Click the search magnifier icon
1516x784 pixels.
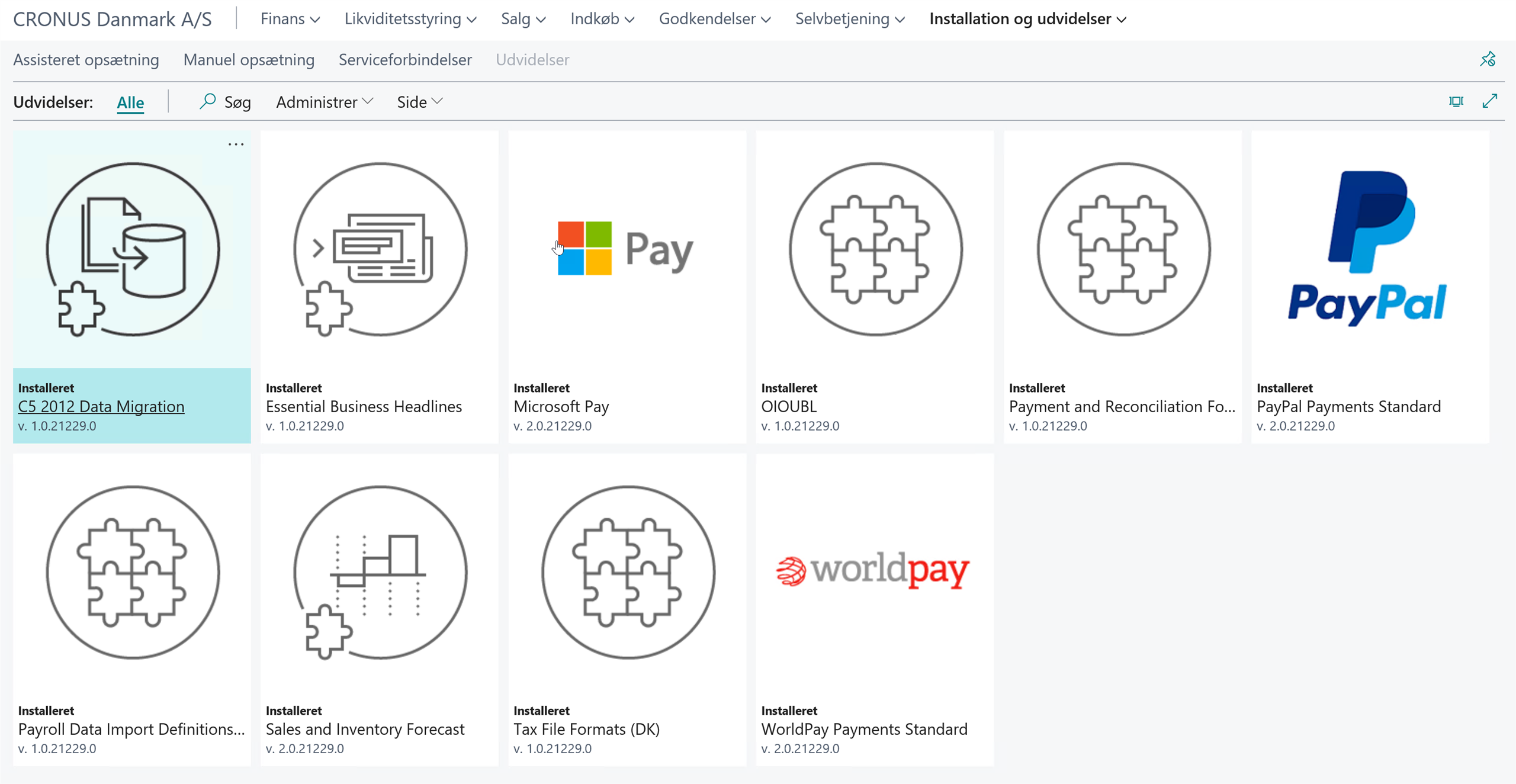click(207, 101)
